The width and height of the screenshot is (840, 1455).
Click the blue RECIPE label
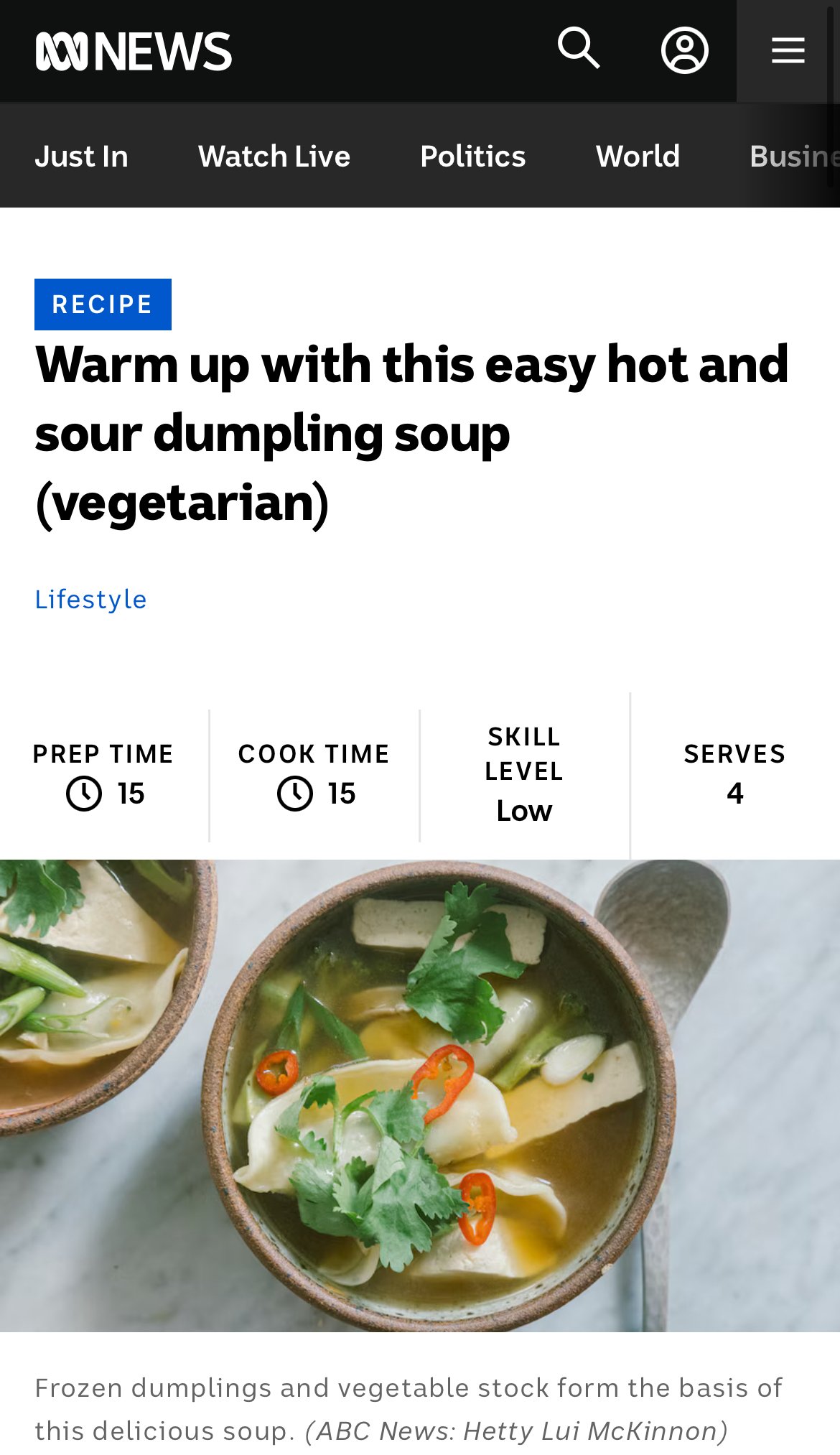click(x=103, y=305)
